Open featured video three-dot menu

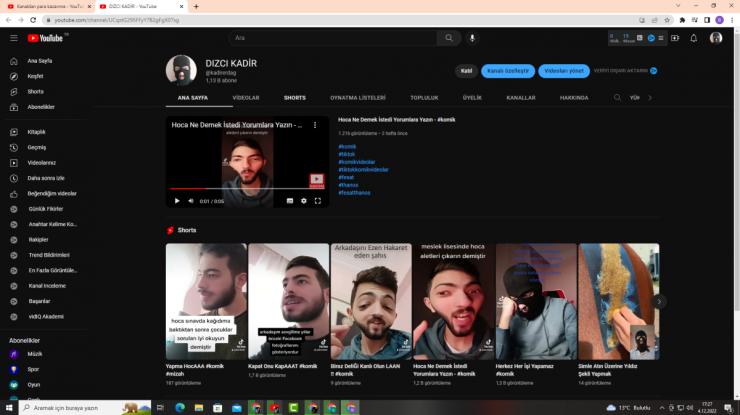(x=315, y=125)
